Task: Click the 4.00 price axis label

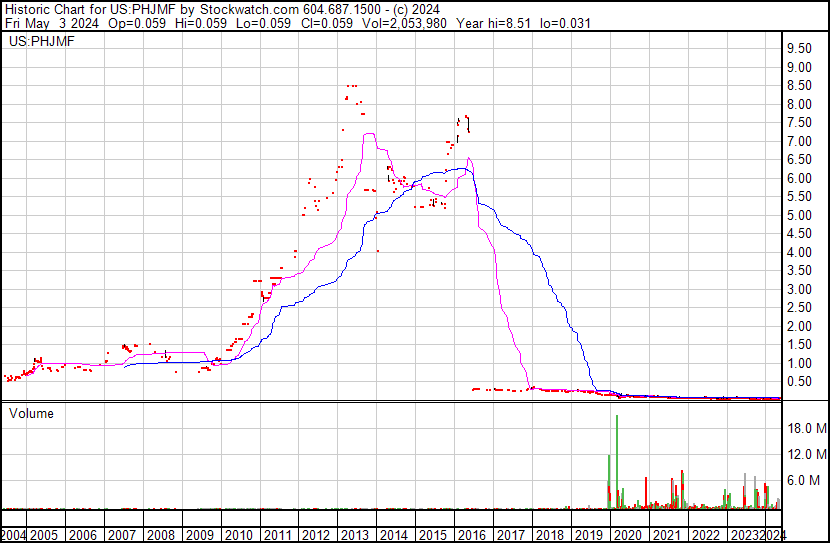Action: [x=799, y=252]
